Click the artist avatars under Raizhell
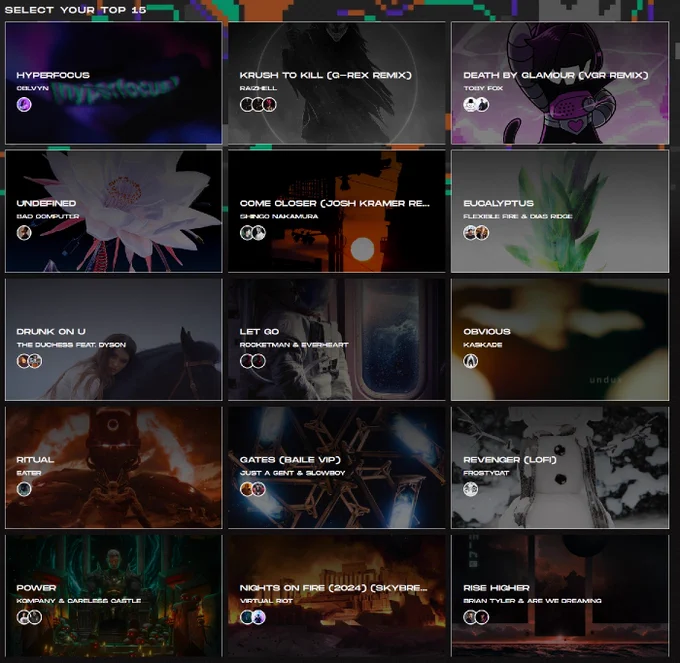This screenshot has height=663, width=680. [258, 105]
